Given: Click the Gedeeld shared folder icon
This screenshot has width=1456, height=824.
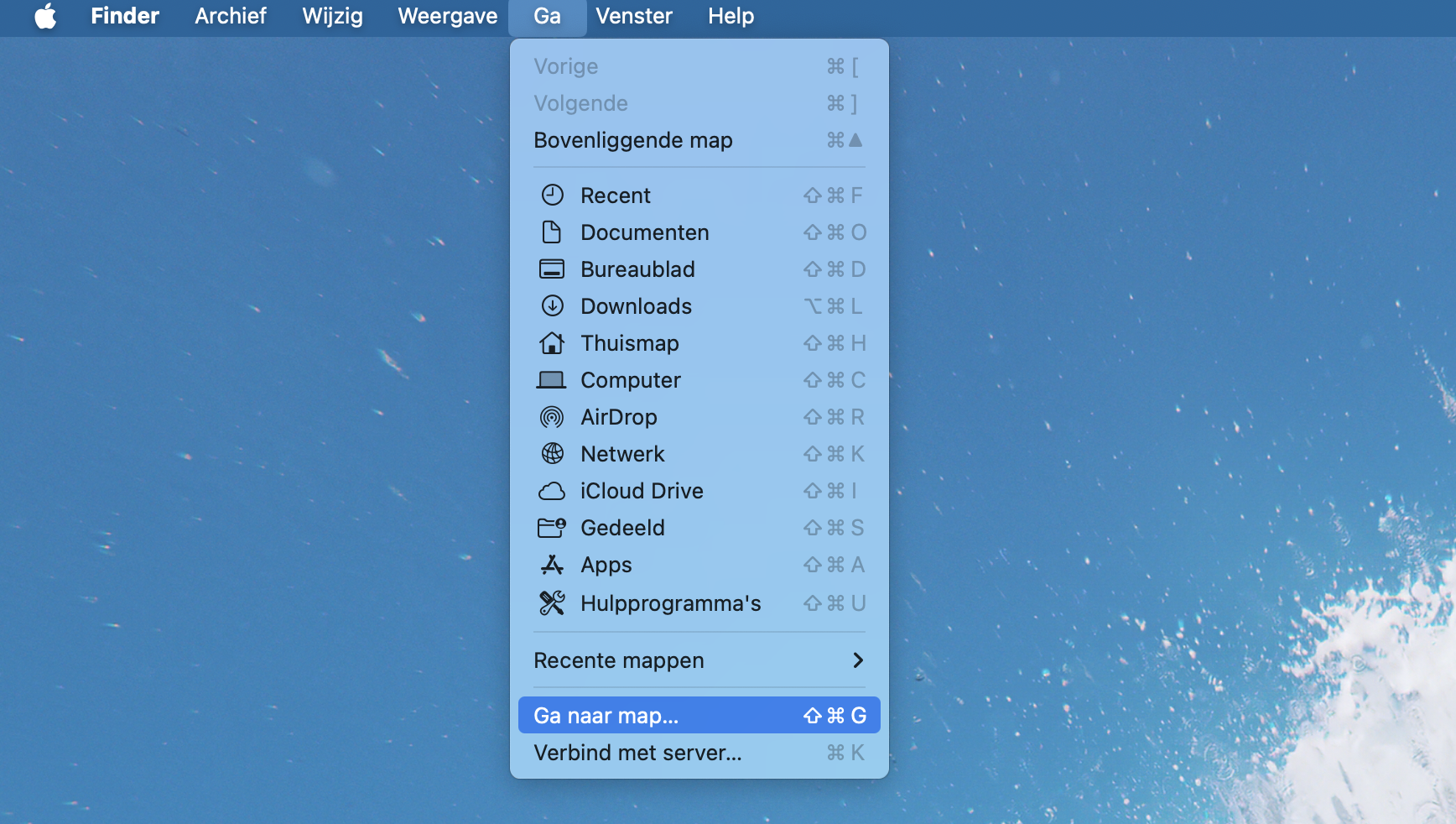Looking at the screenshot, I should pyautogui.click(x=552, y=528).
